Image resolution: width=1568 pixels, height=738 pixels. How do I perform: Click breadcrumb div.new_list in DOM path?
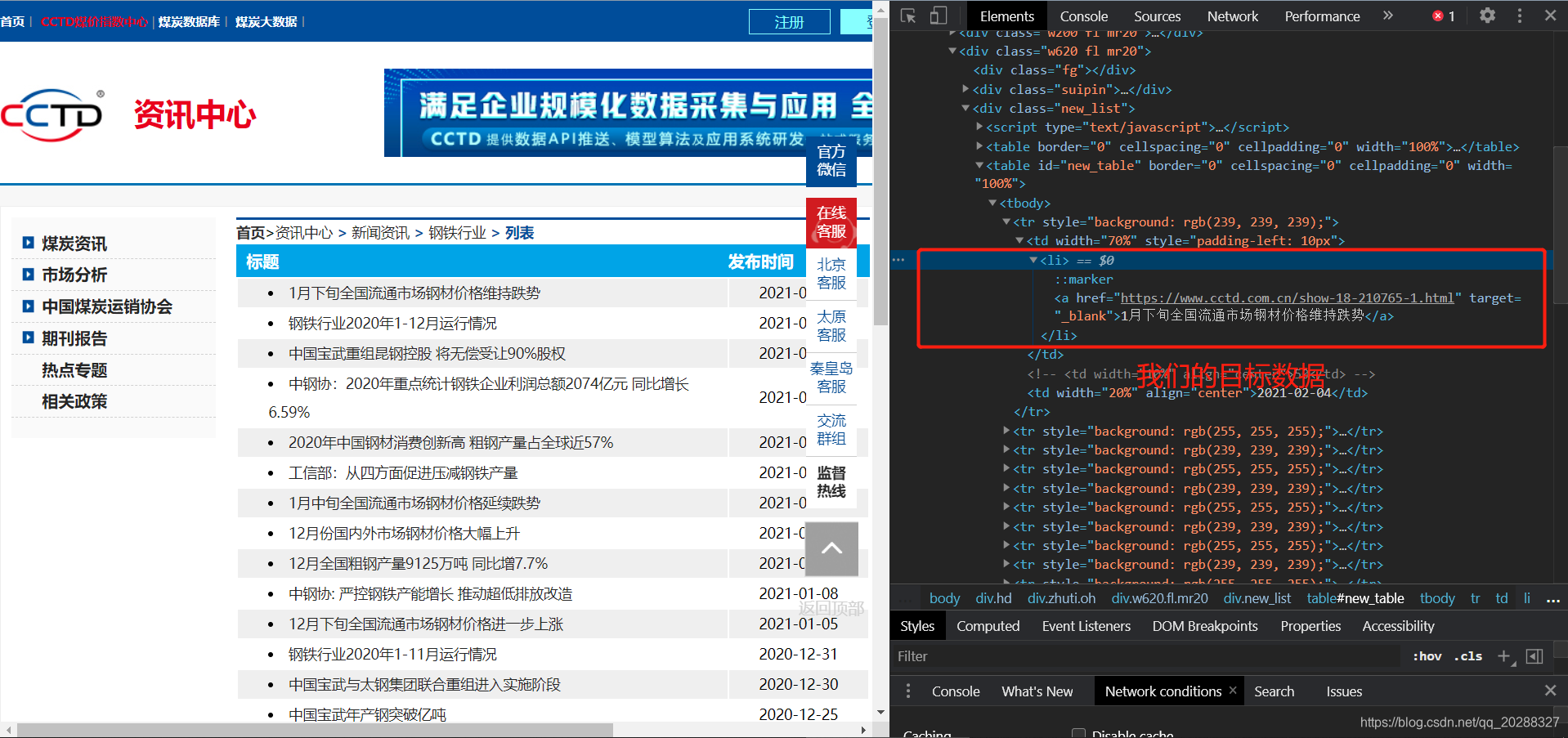(x=1257, y=598)
